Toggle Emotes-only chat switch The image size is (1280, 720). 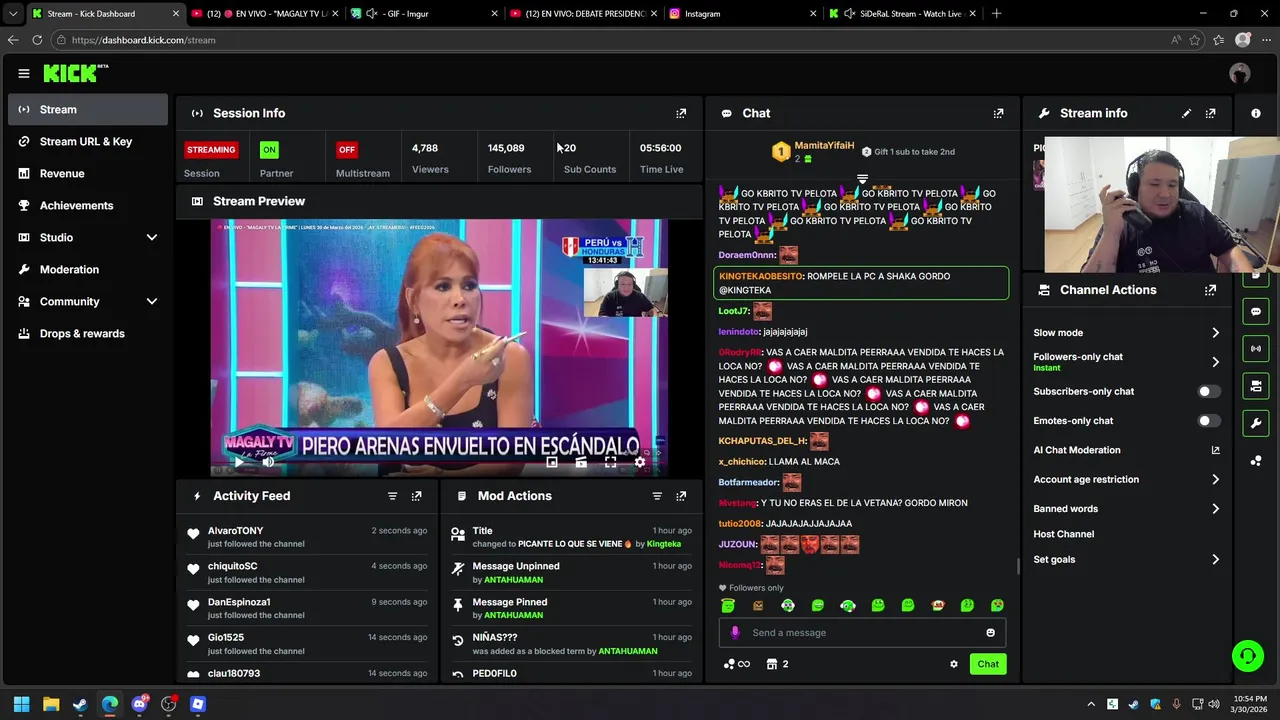[1209, 421]
